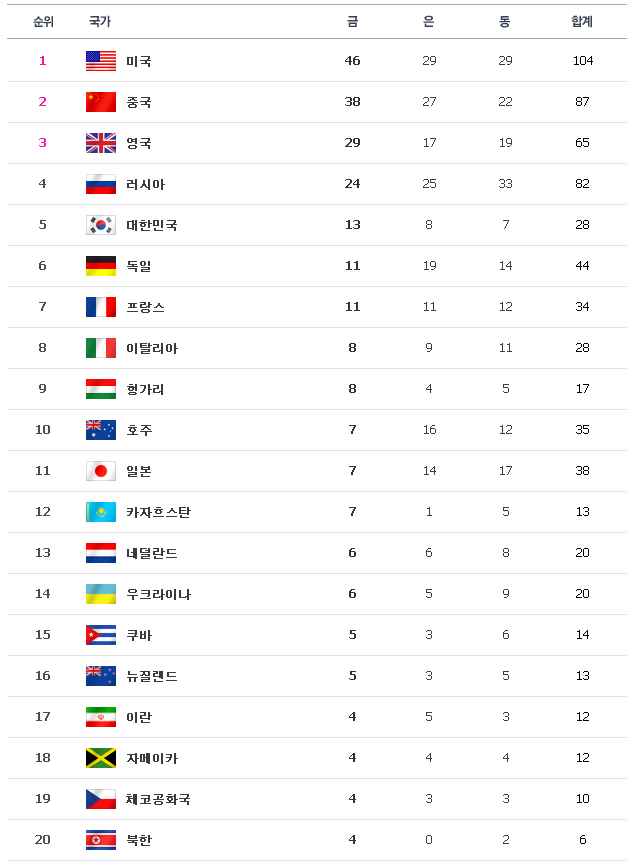
Task: Click the Cuba flag icon
Action: click(101, 635)
